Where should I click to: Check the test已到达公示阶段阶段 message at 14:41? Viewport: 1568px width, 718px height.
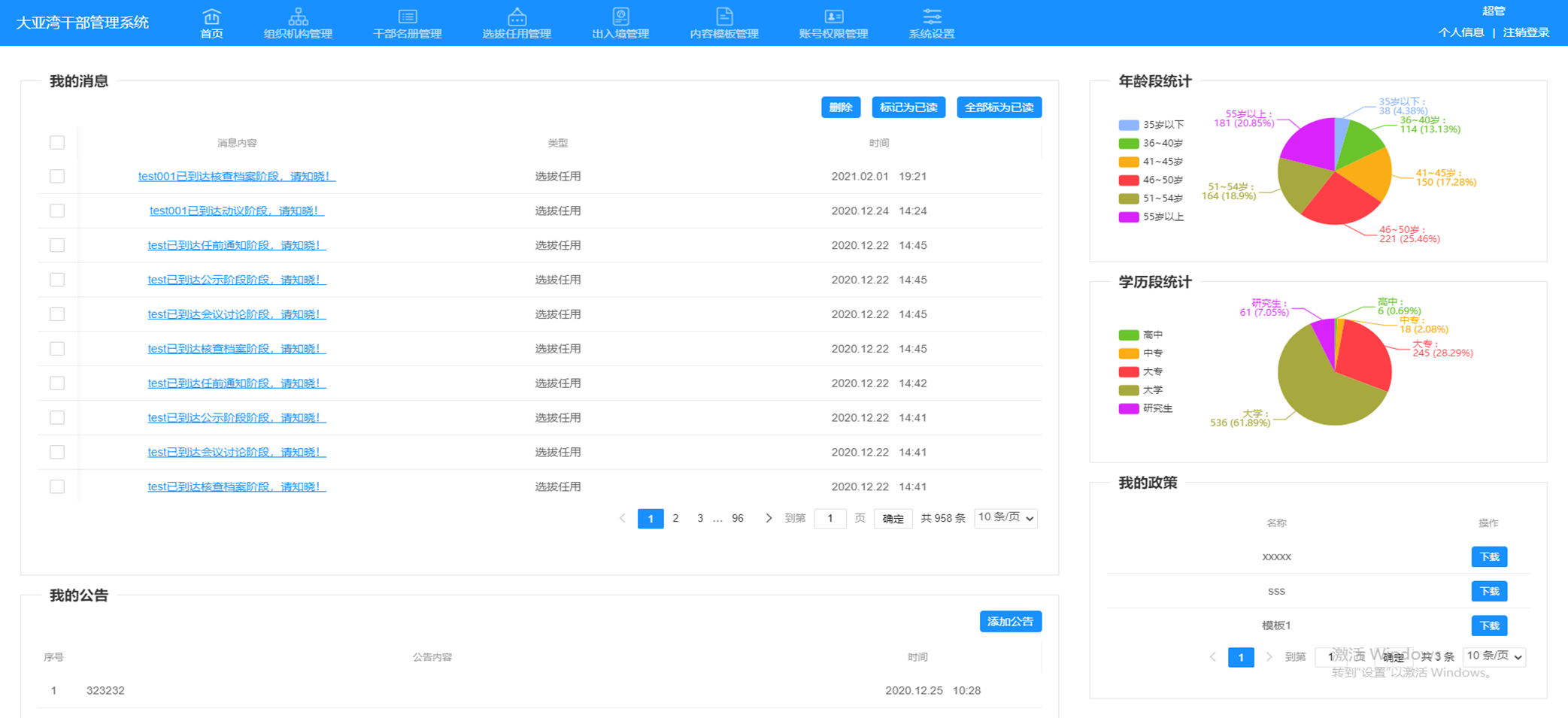(x=57, y=417)
